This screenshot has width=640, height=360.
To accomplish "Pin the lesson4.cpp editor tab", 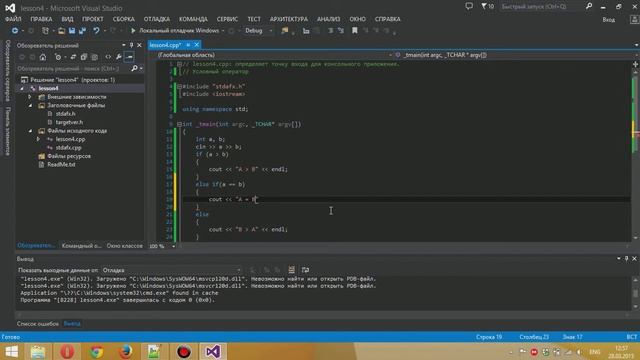I will pyautogui.click(x=188, y=45).
